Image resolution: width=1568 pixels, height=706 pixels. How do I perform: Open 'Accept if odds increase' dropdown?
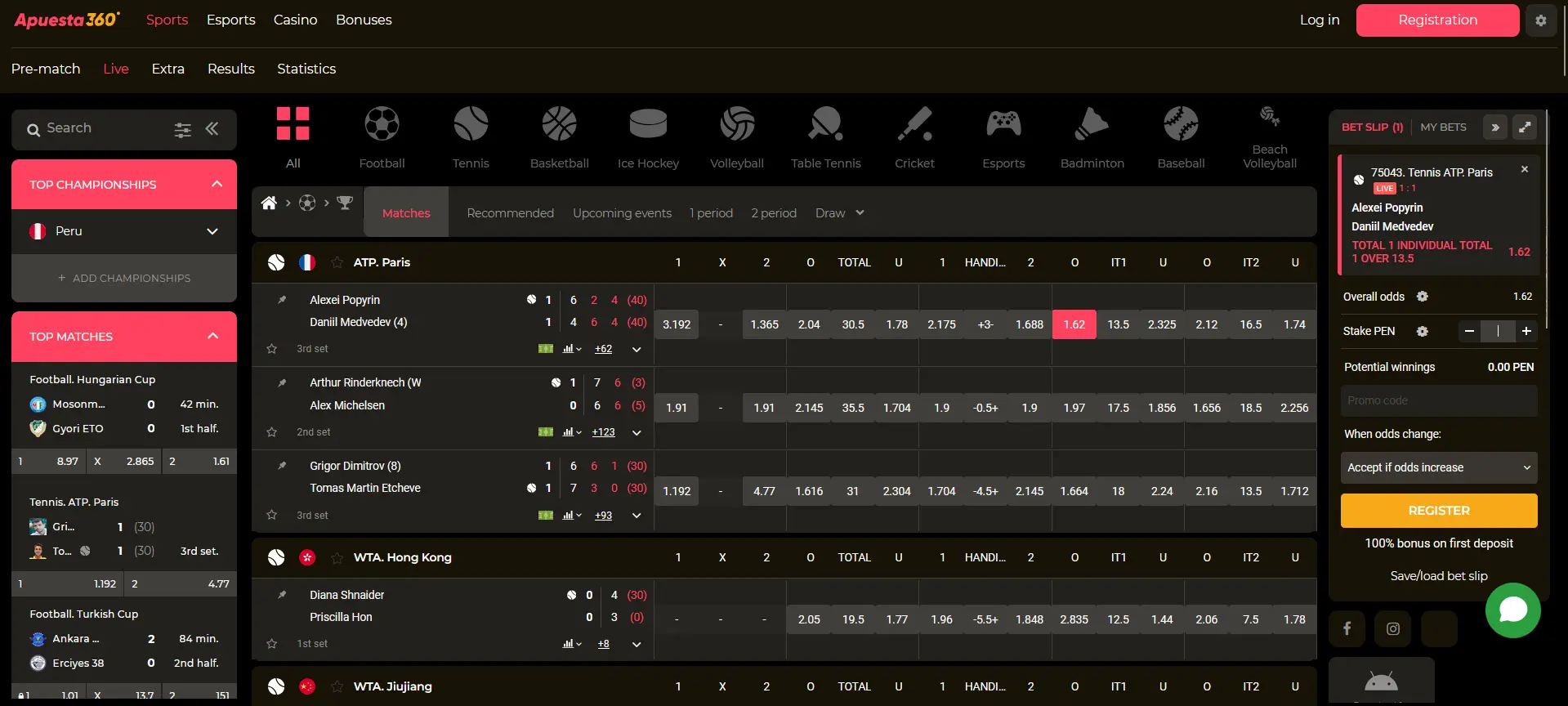(1439, 467)
